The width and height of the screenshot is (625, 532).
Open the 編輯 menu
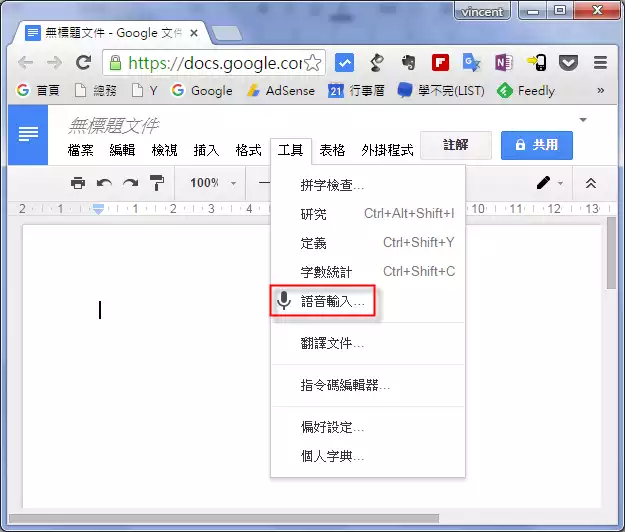point(122,150)
